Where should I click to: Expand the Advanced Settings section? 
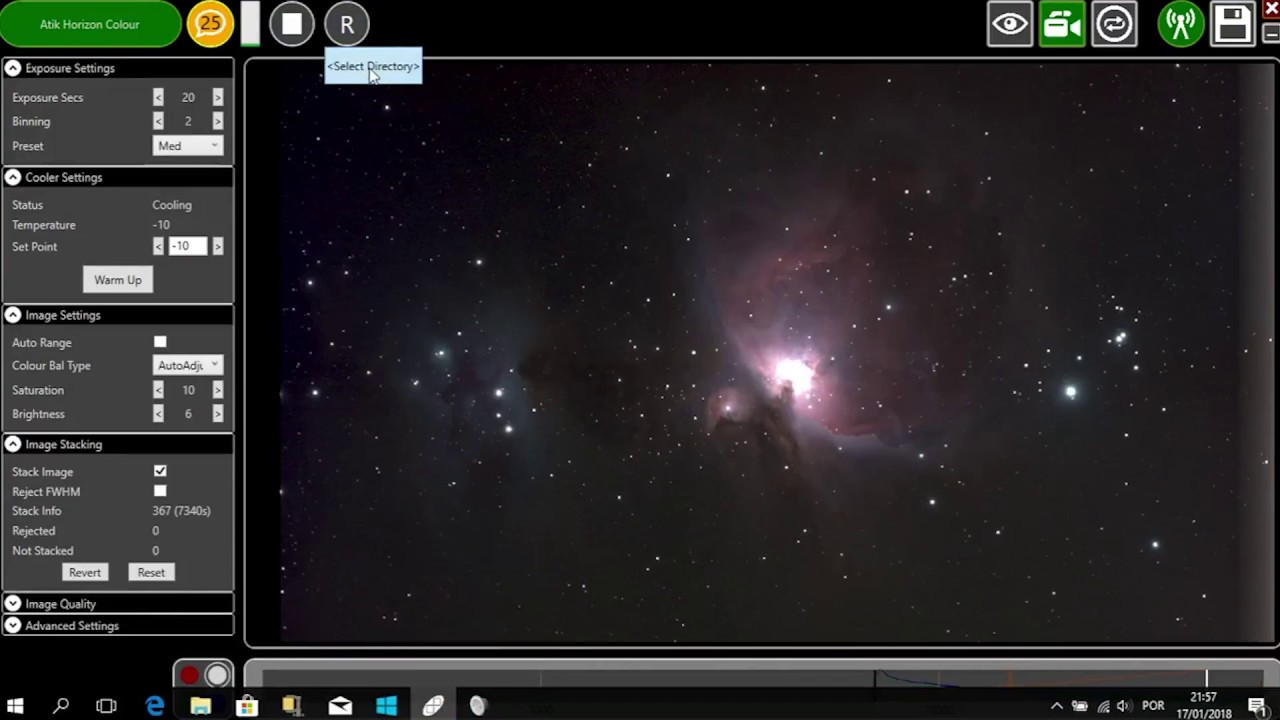click(x=13, y=626)
